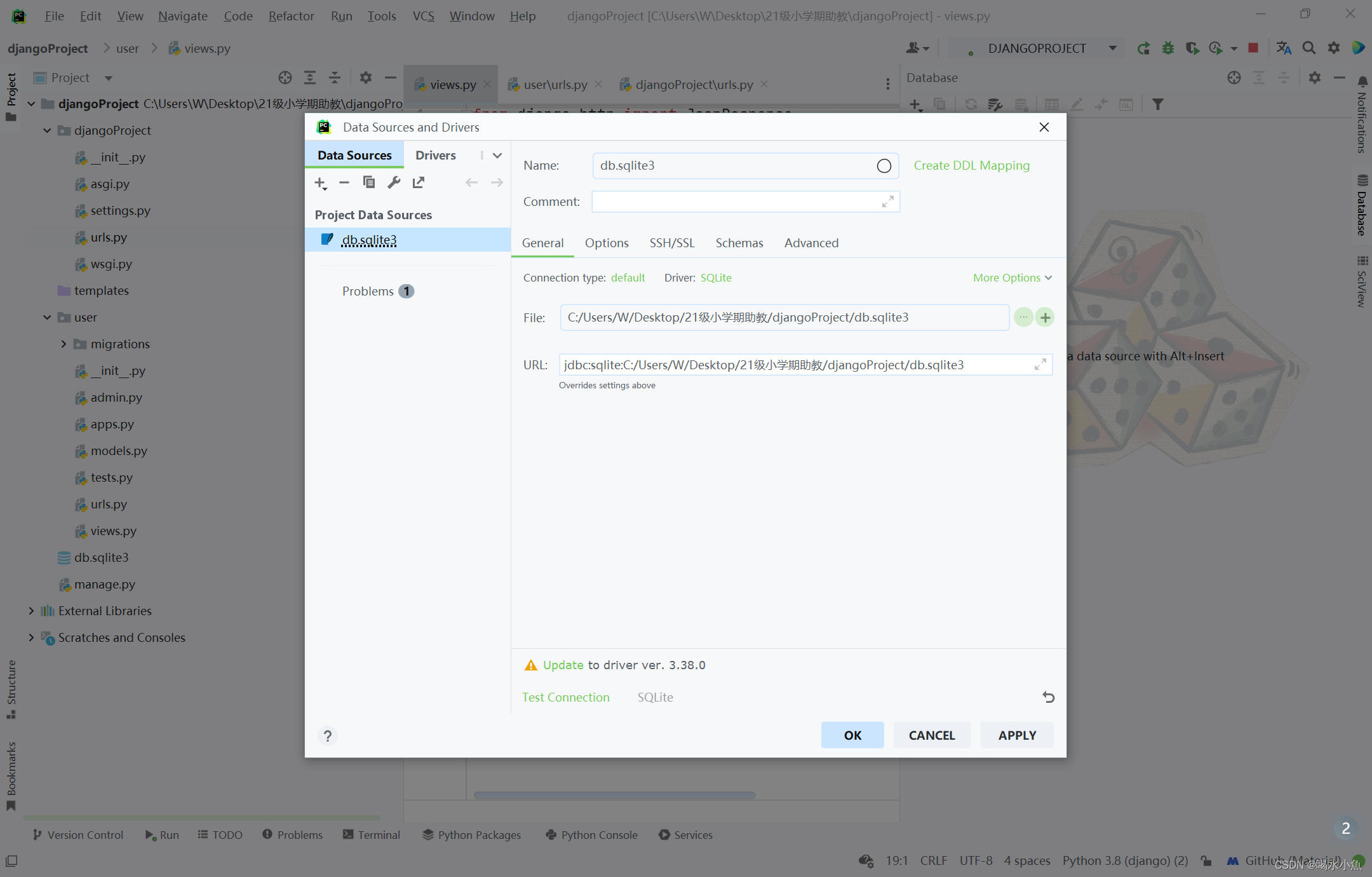Expand the migrations folder
This screenshot has width=1372, height=877.
(x=64, y=344)
